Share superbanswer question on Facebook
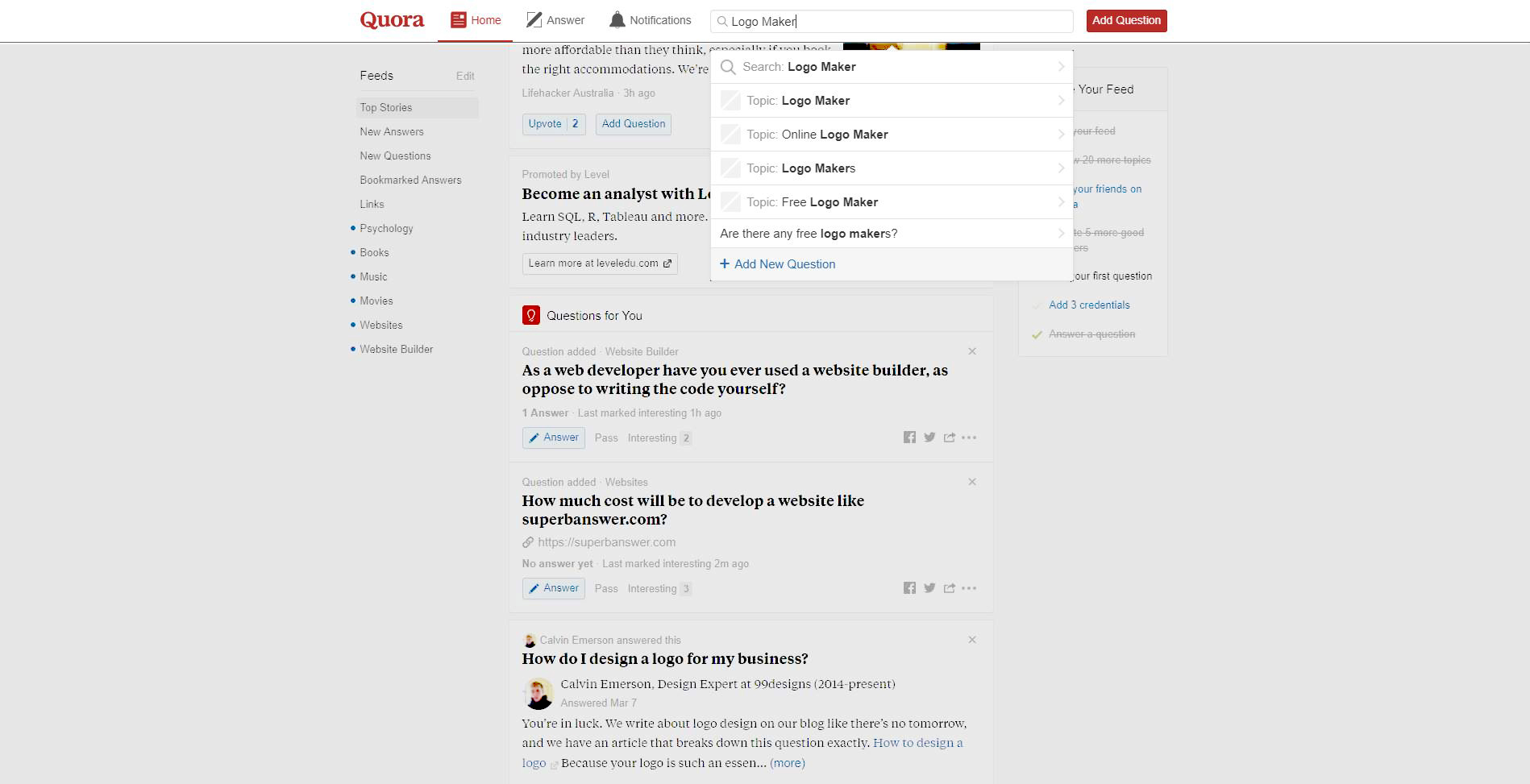This screenshot has width=1530, height=784. click(x=909, y=588)
